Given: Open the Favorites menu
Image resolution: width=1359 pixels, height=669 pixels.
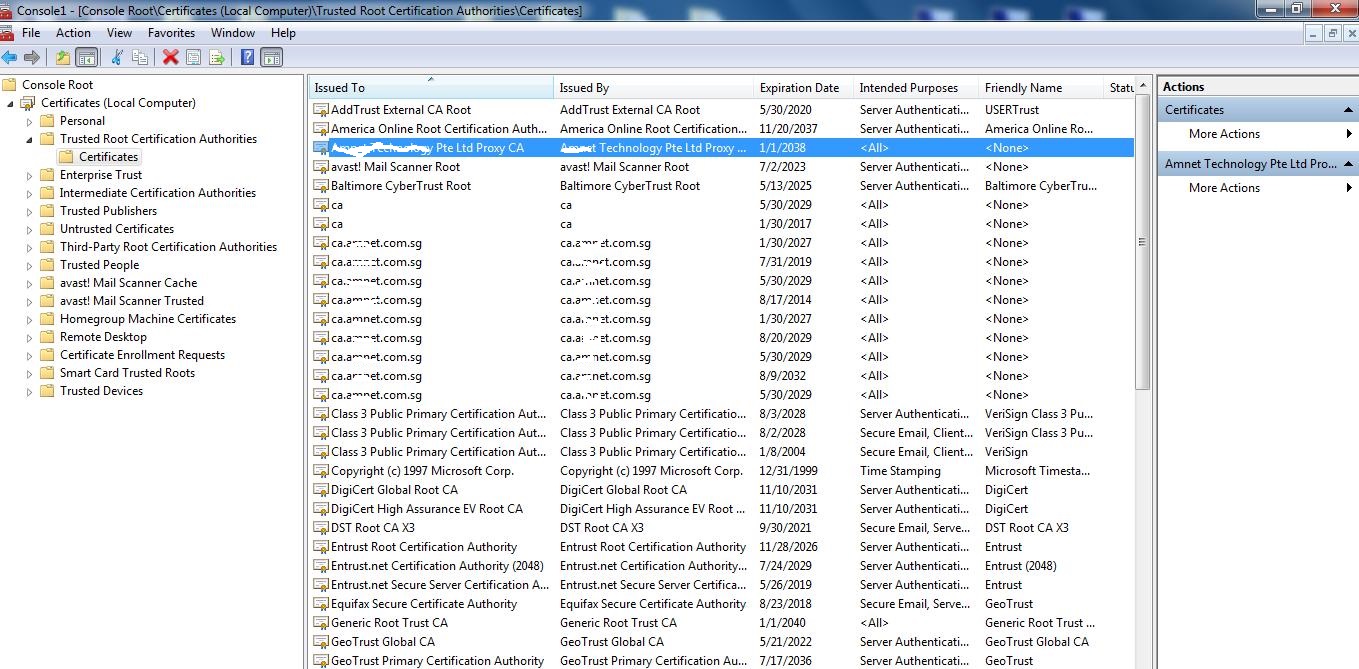Looking at the screenshot, I should 171,33.
